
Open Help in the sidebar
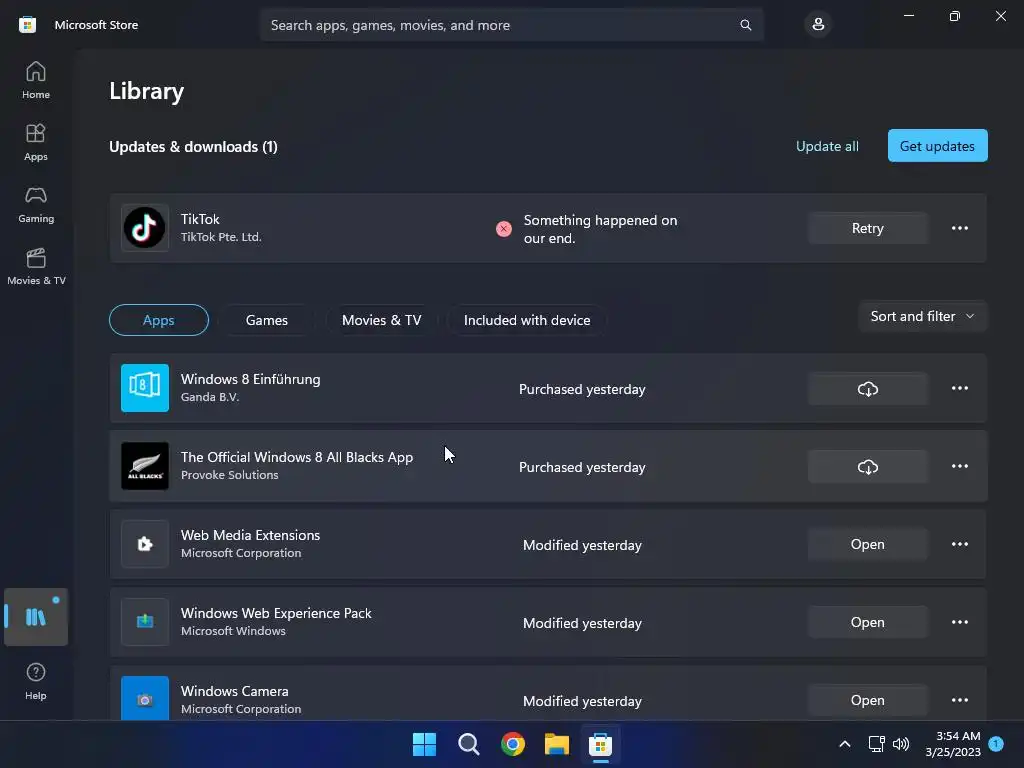pos(36,681)
